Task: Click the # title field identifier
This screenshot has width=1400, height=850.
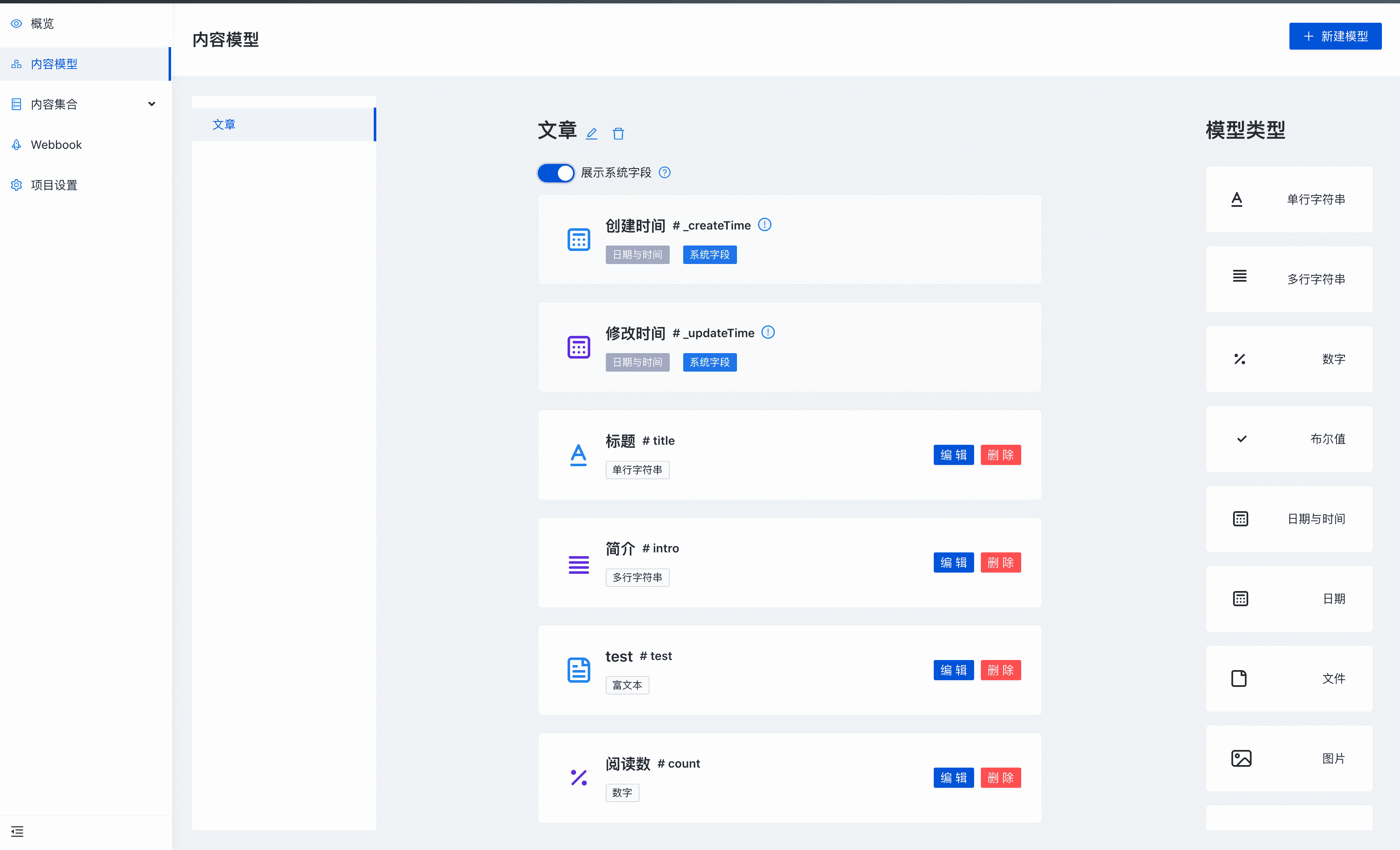Action: [x=658, y=440]
